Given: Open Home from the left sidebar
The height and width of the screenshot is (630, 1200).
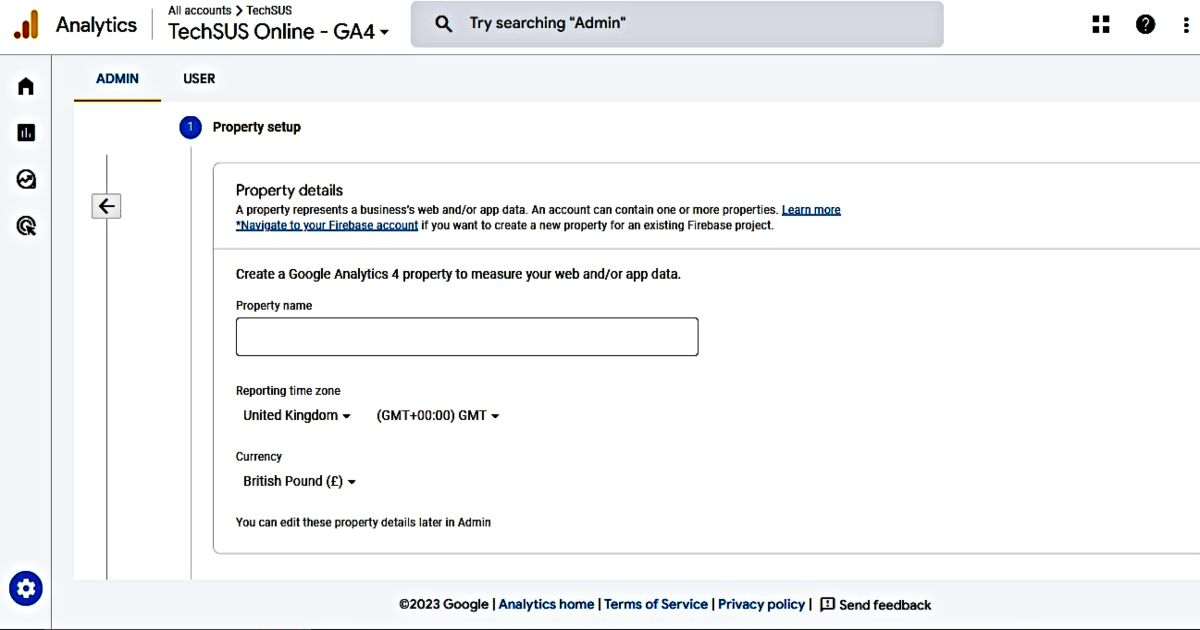Looking at the screenshot, I should coord(26,86).
